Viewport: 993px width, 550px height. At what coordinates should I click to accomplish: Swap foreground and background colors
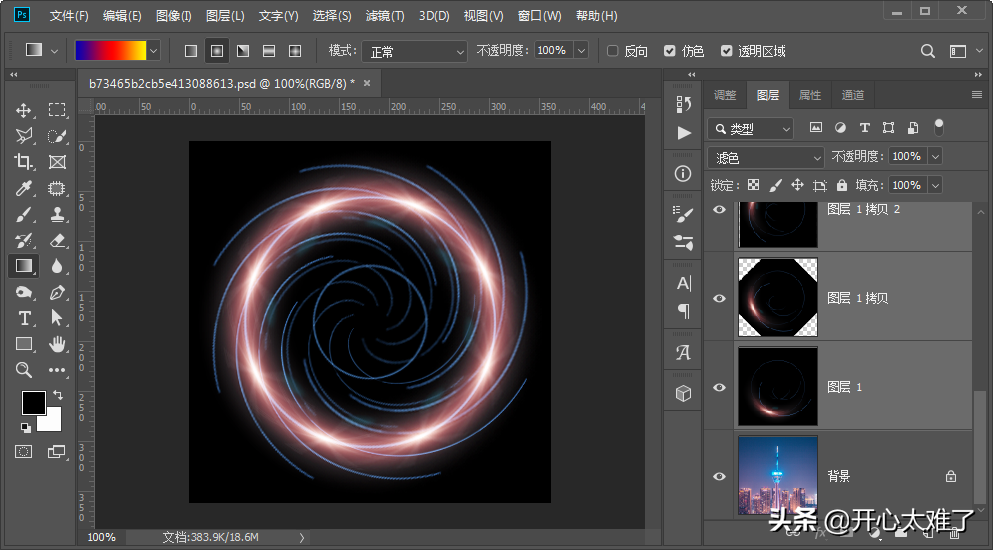pos(58,395)
